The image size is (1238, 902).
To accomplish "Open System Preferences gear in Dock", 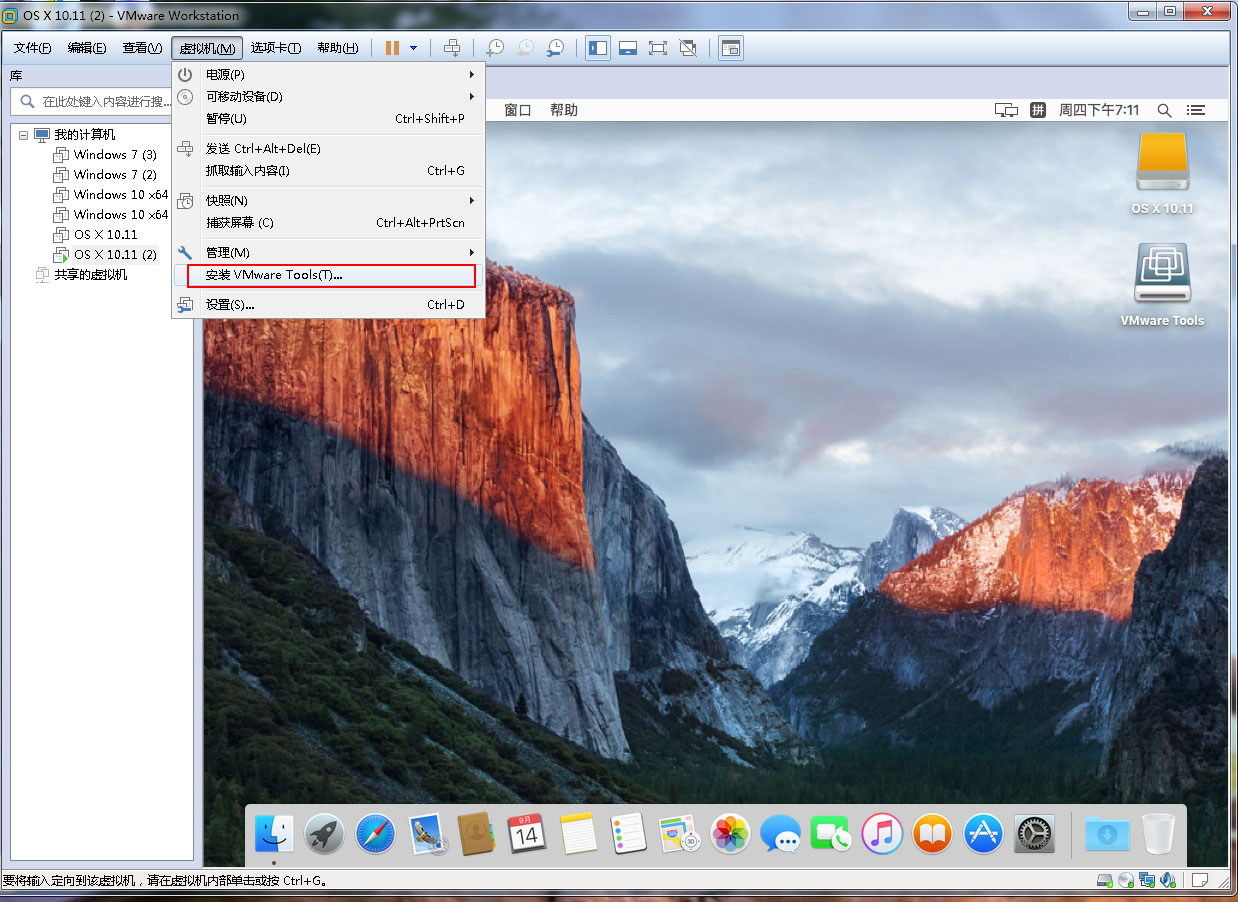I will 1034,833.
